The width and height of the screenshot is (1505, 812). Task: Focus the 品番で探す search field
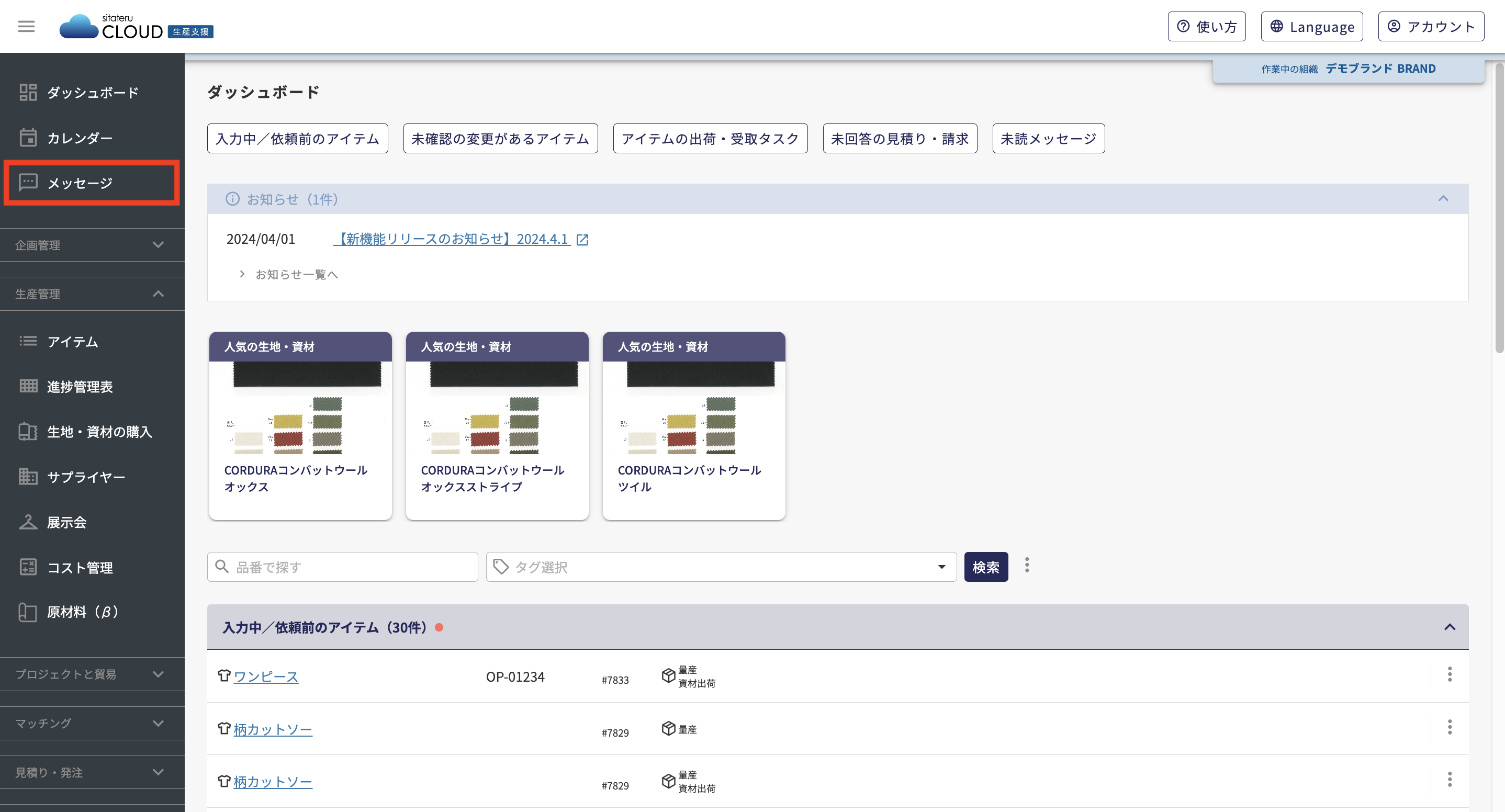tap(342, 567)
